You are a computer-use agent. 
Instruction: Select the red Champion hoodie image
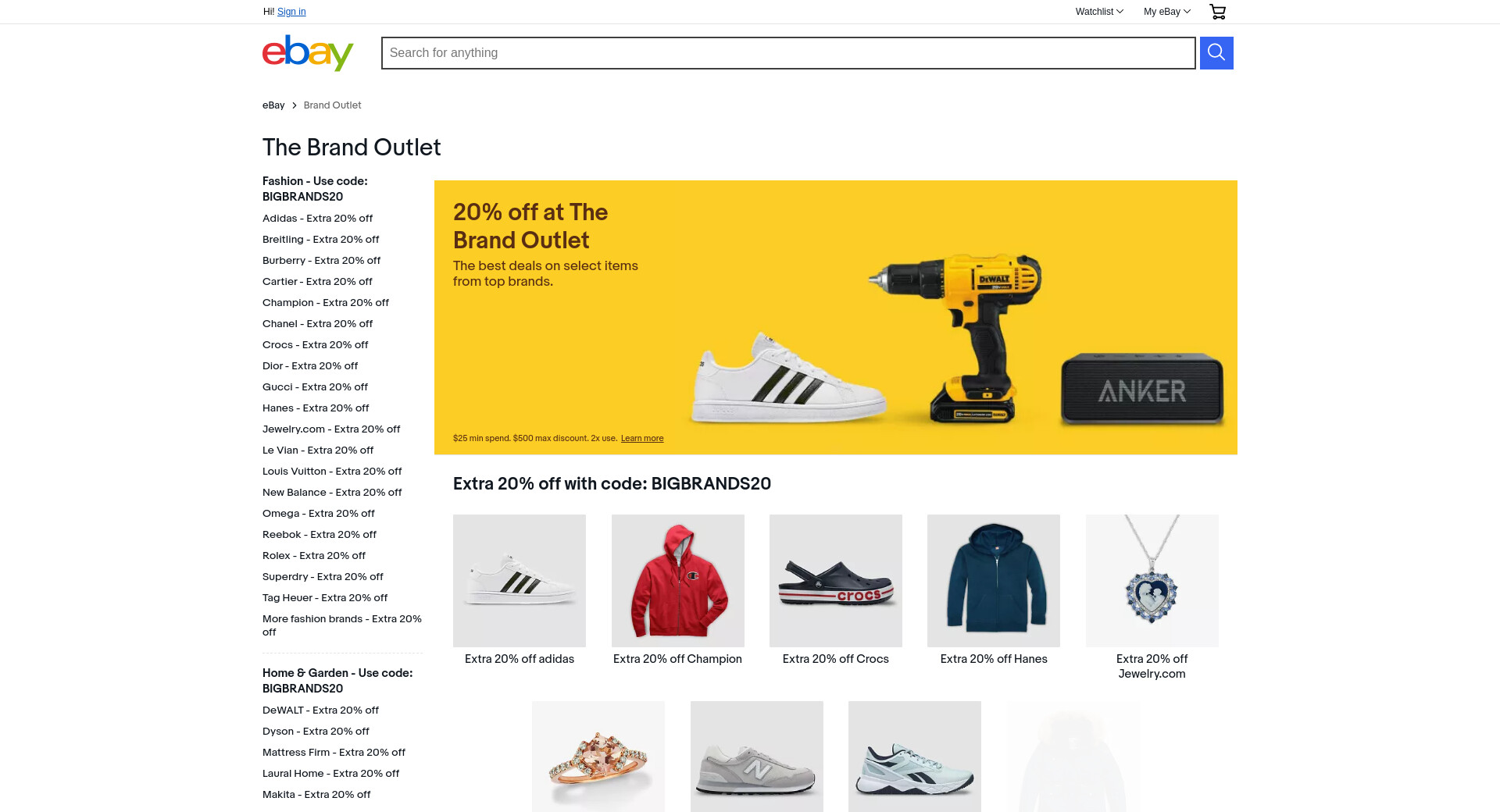click(678, 581)
